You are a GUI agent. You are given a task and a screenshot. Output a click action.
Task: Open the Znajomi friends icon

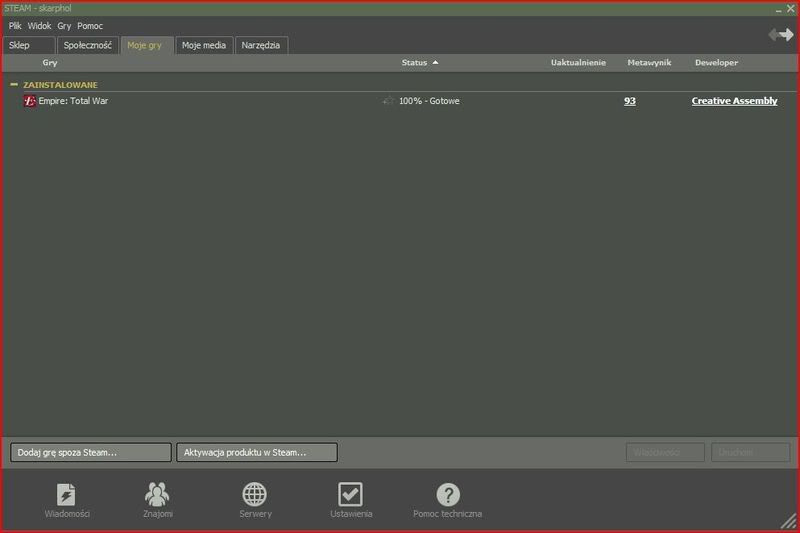click(157, 494)
